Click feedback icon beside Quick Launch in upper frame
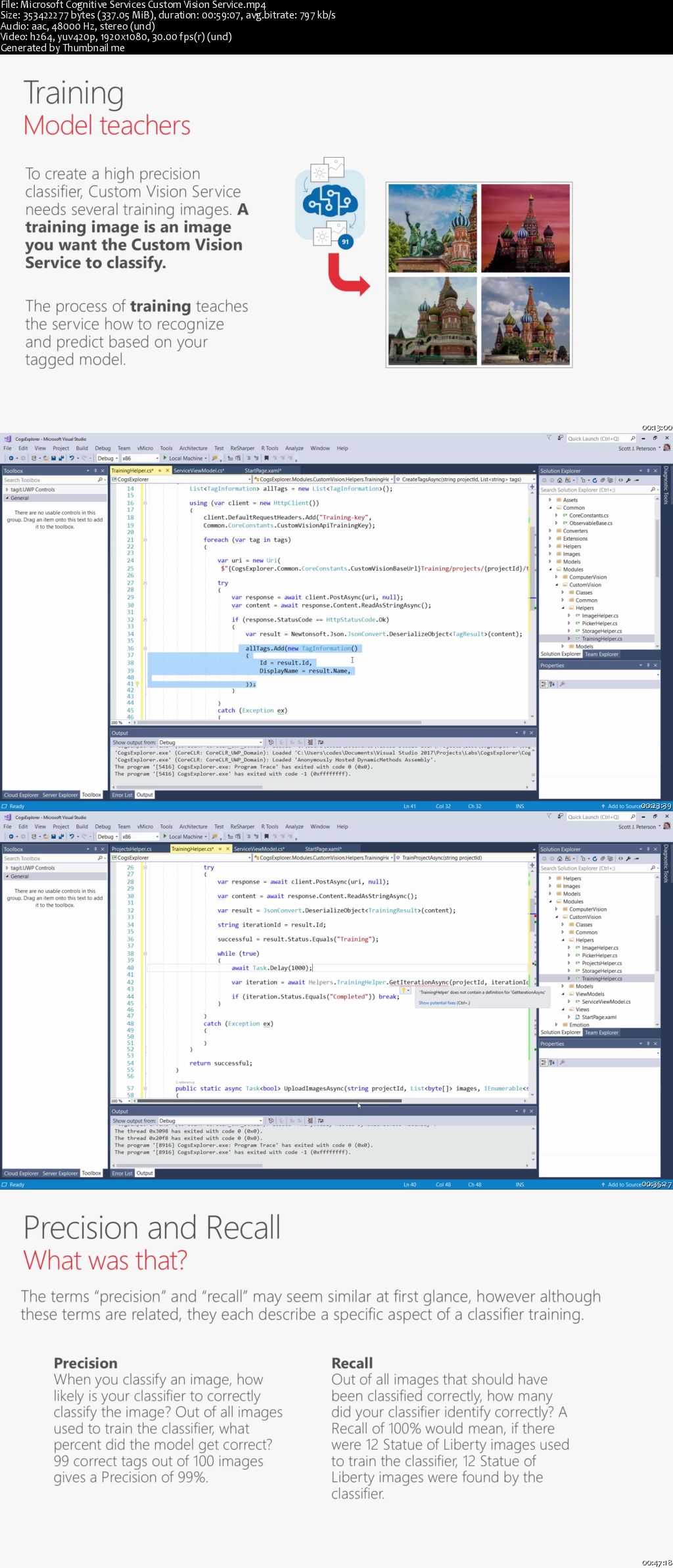 click(561, 438)
